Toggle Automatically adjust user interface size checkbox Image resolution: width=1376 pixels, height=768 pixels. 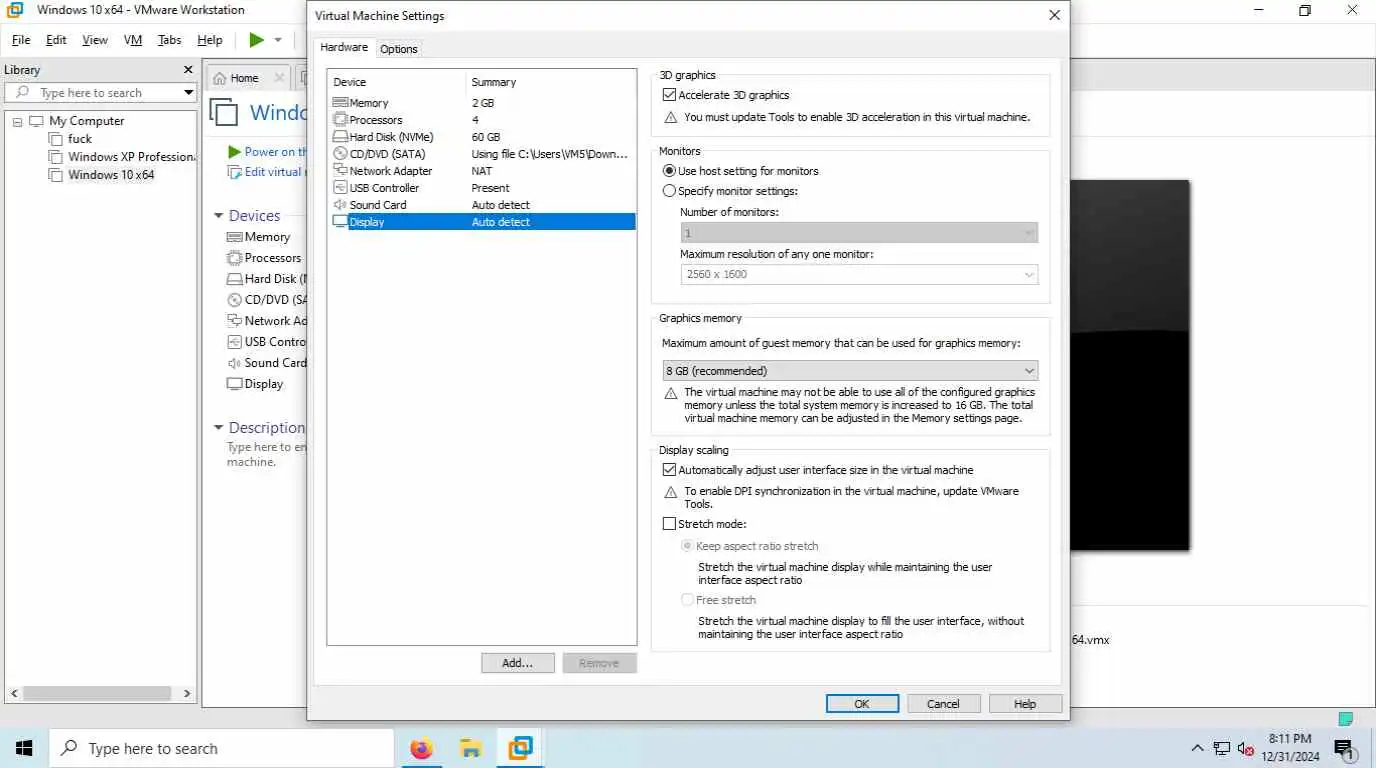pos(670,470)
